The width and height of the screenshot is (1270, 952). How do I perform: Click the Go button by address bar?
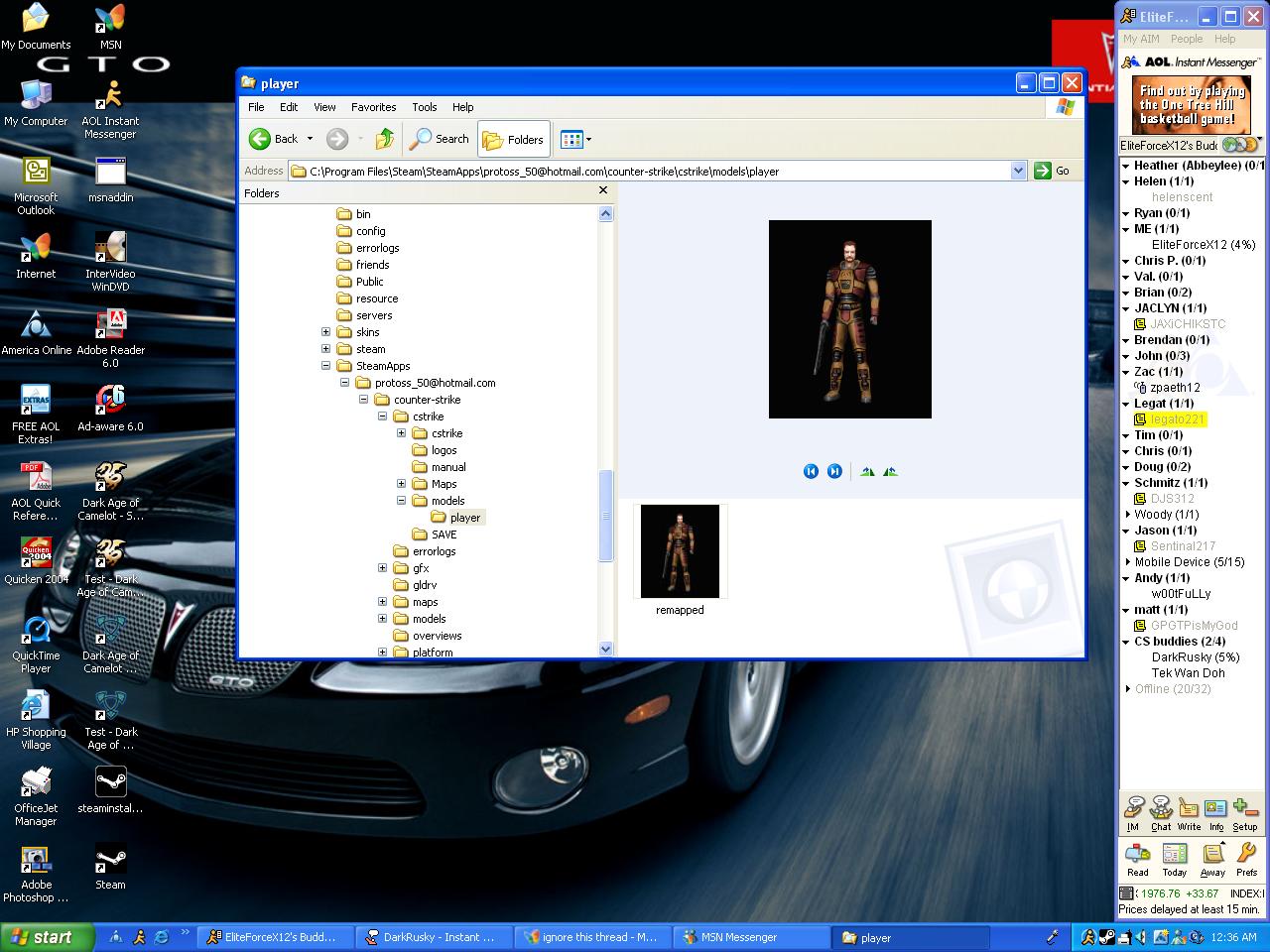(x=1053, y=171)
